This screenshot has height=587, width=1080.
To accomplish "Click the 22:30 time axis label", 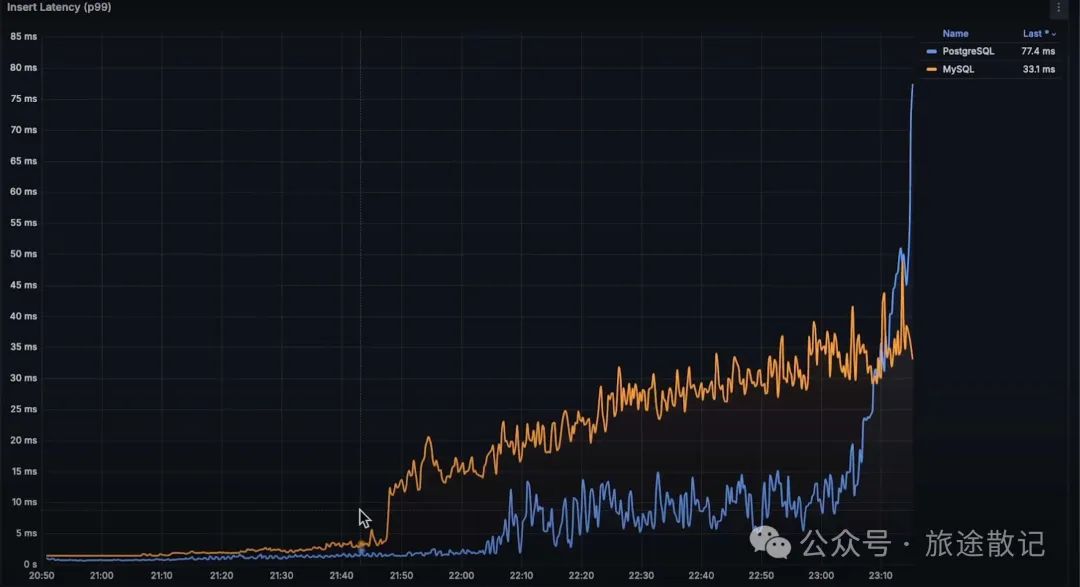I will point(641,575).
